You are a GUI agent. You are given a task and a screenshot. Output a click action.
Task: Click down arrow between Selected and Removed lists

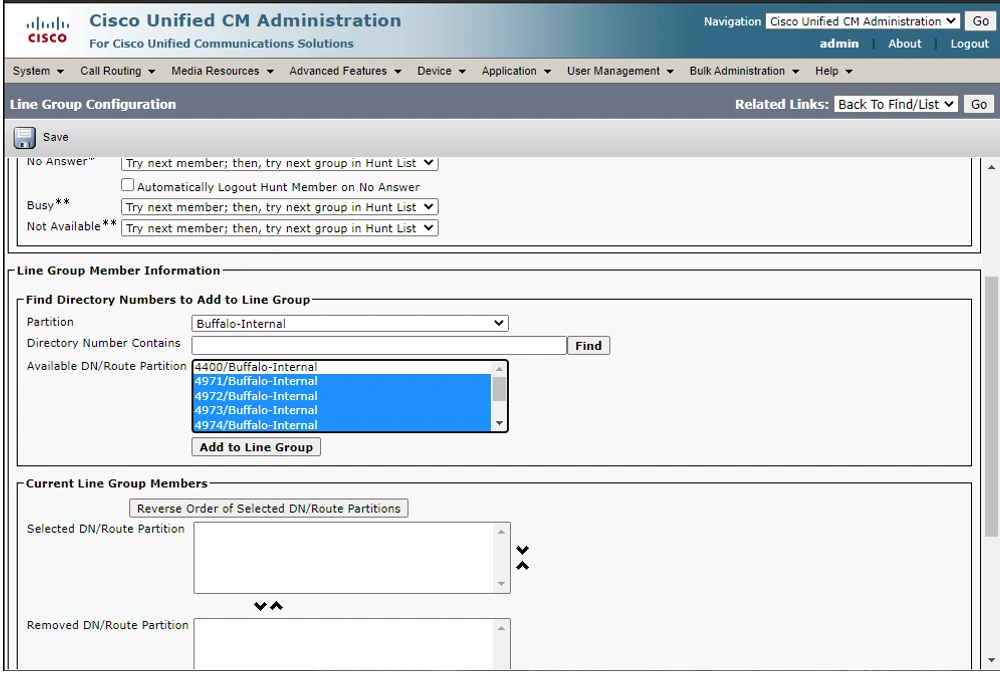[260, 606]
